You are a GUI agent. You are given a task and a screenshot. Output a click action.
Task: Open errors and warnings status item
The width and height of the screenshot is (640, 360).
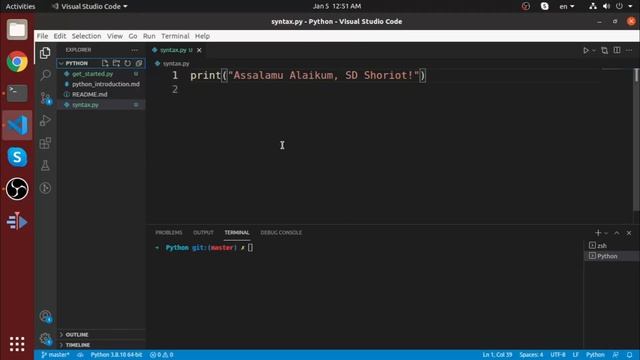click(161, 355)
